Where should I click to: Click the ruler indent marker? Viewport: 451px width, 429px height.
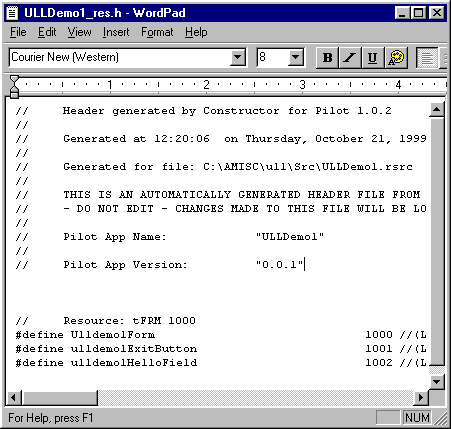click(x=14, y=87)
